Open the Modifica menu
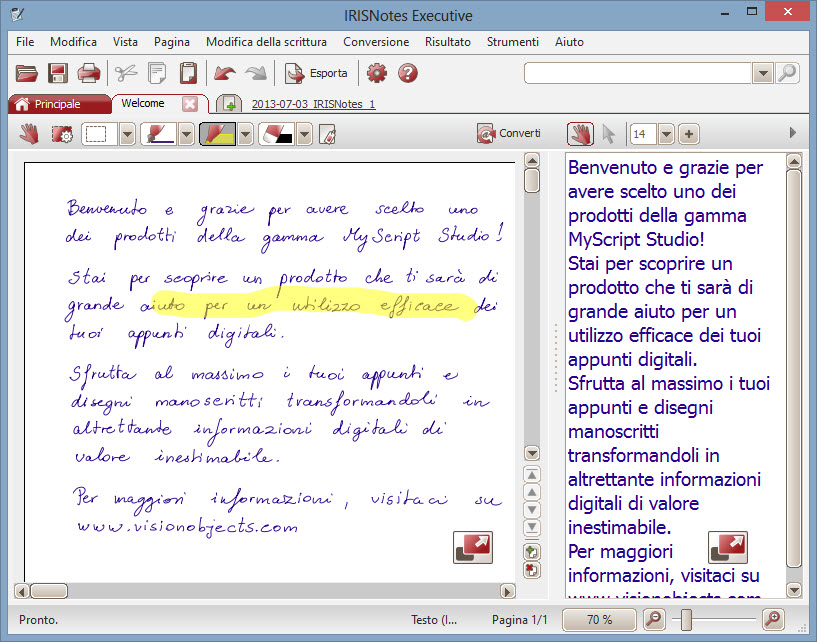This screenshot has width=817, height=642. [73, 42]
